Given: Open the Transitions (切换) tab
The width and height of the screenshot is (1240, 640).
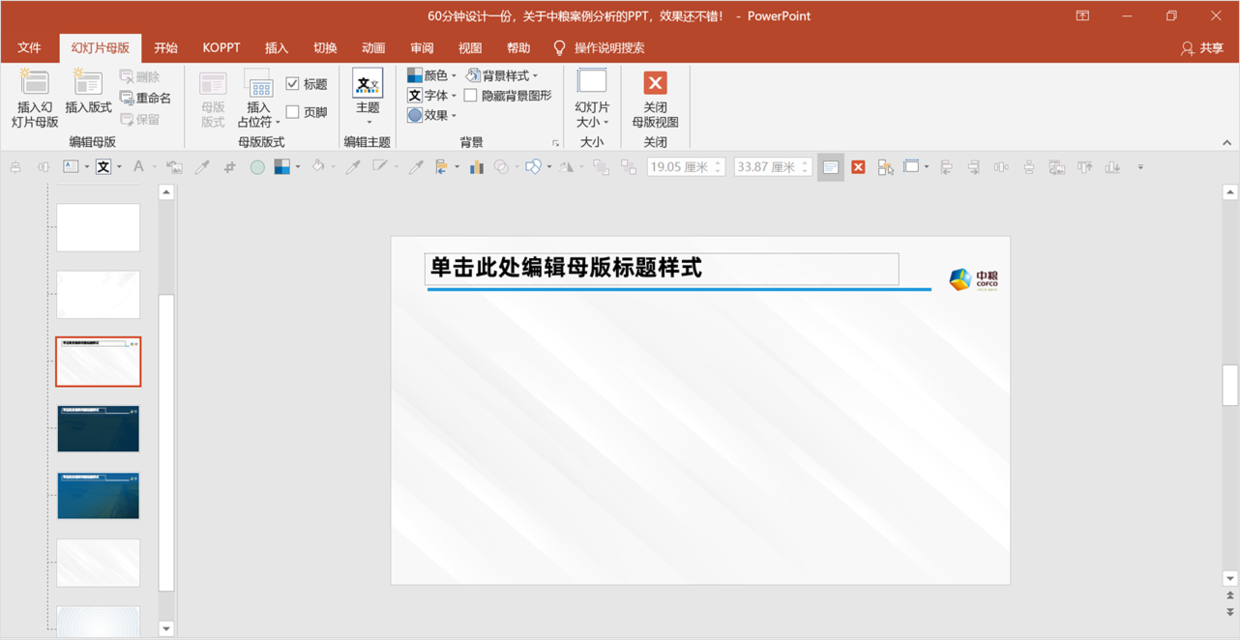Looking at the screenshot, I should point(325,48).
